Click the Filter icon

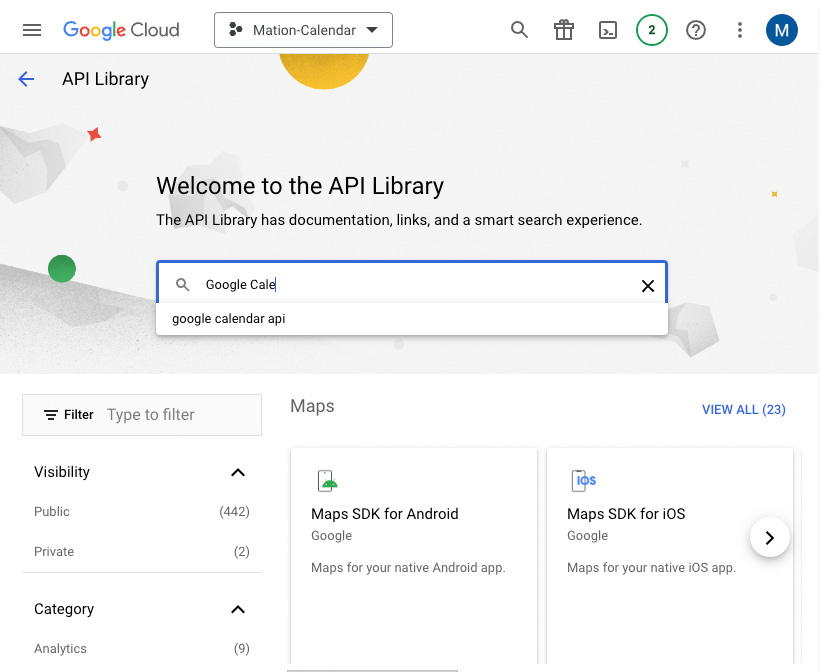[51, 415]
